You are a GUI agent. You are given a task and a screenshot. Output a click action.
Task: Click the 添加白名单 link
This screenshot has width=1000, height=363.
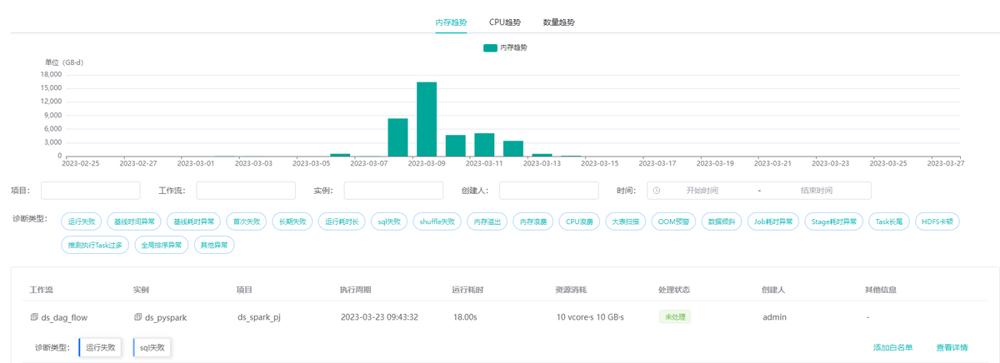(x=893, y=348)
